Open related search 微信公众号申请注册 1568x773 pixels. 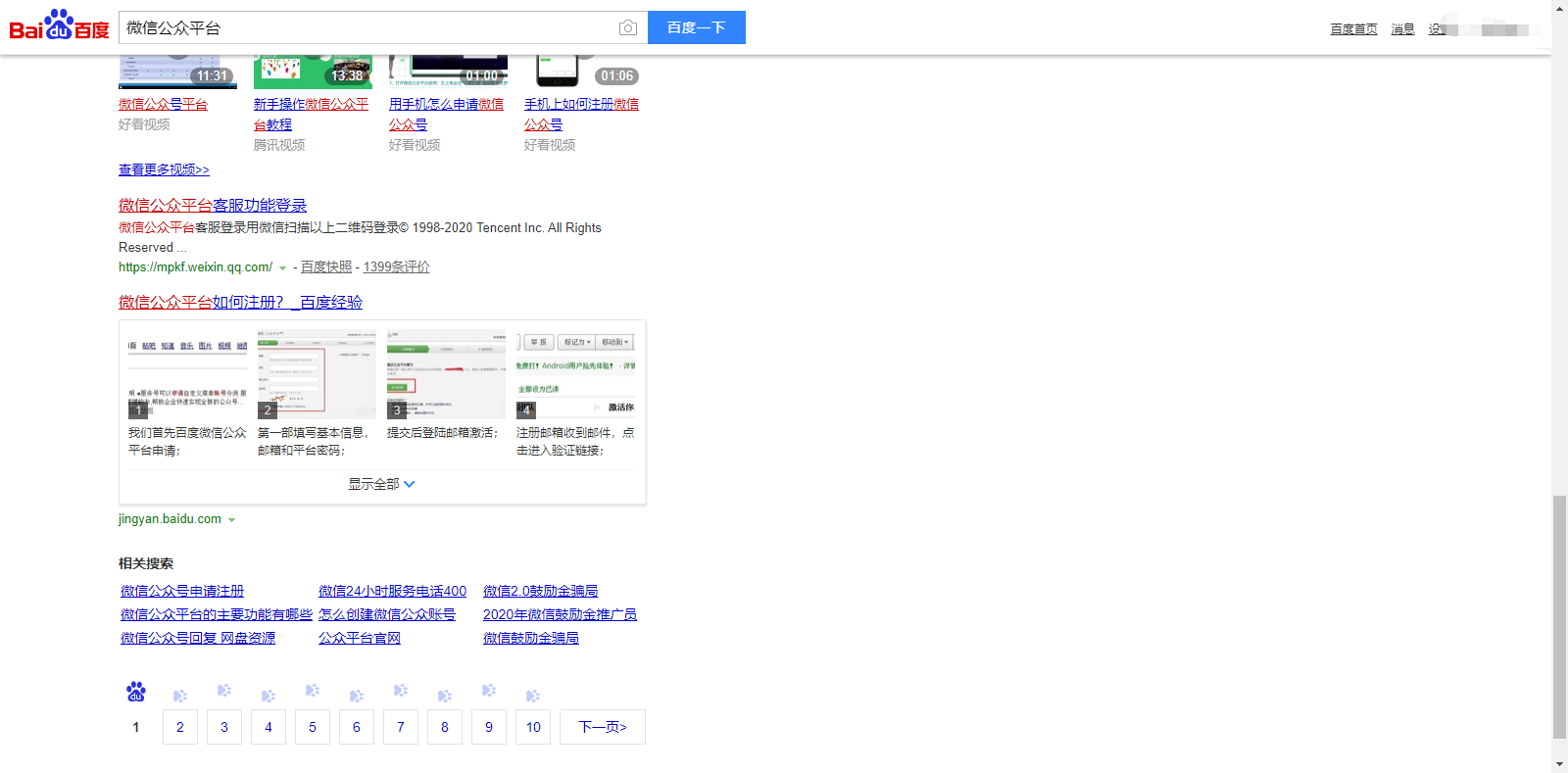(x=182, y=591)
